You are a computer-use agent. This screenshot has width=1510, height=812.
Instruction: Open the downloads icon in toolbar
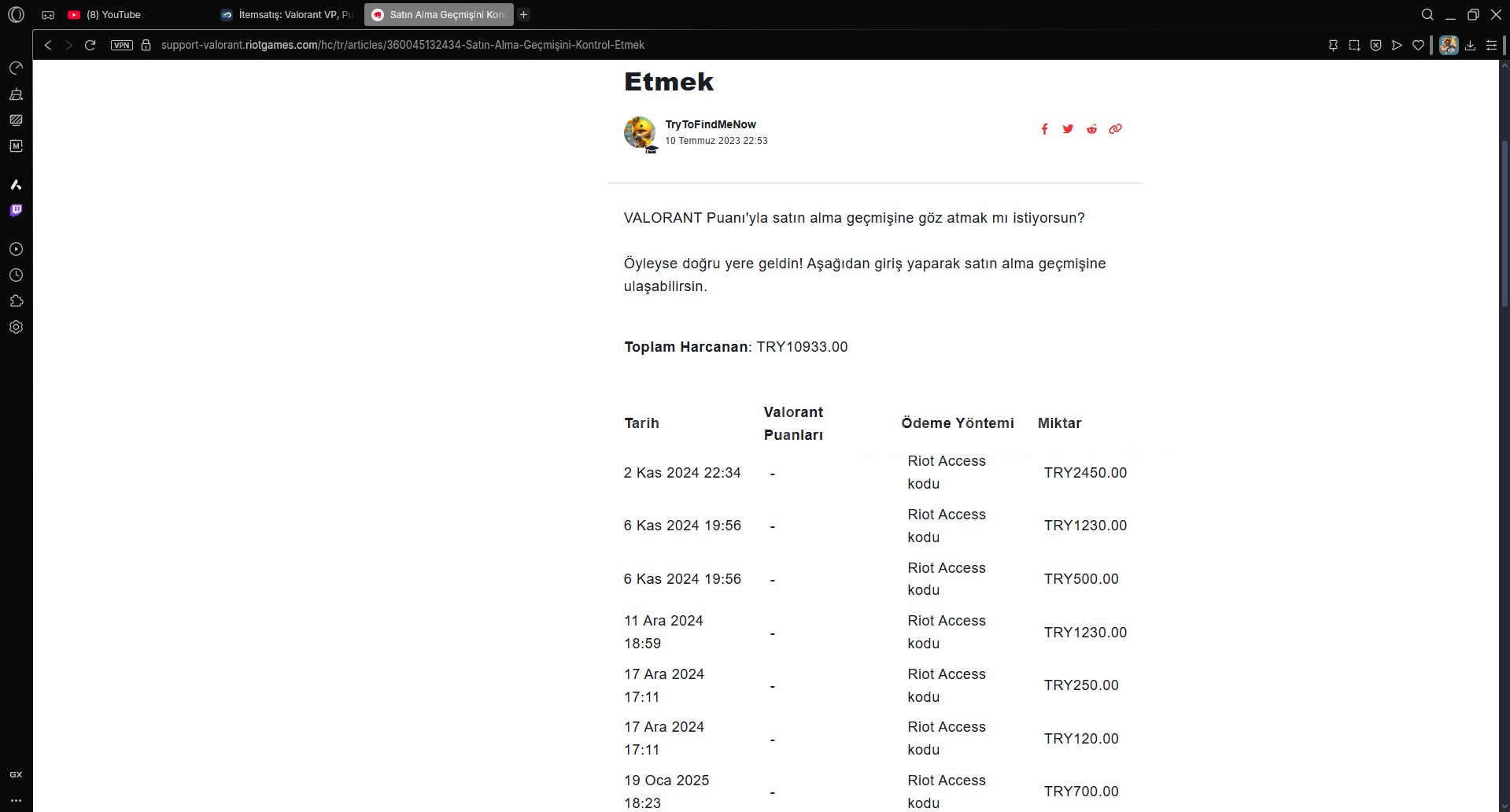point(1470,46)
